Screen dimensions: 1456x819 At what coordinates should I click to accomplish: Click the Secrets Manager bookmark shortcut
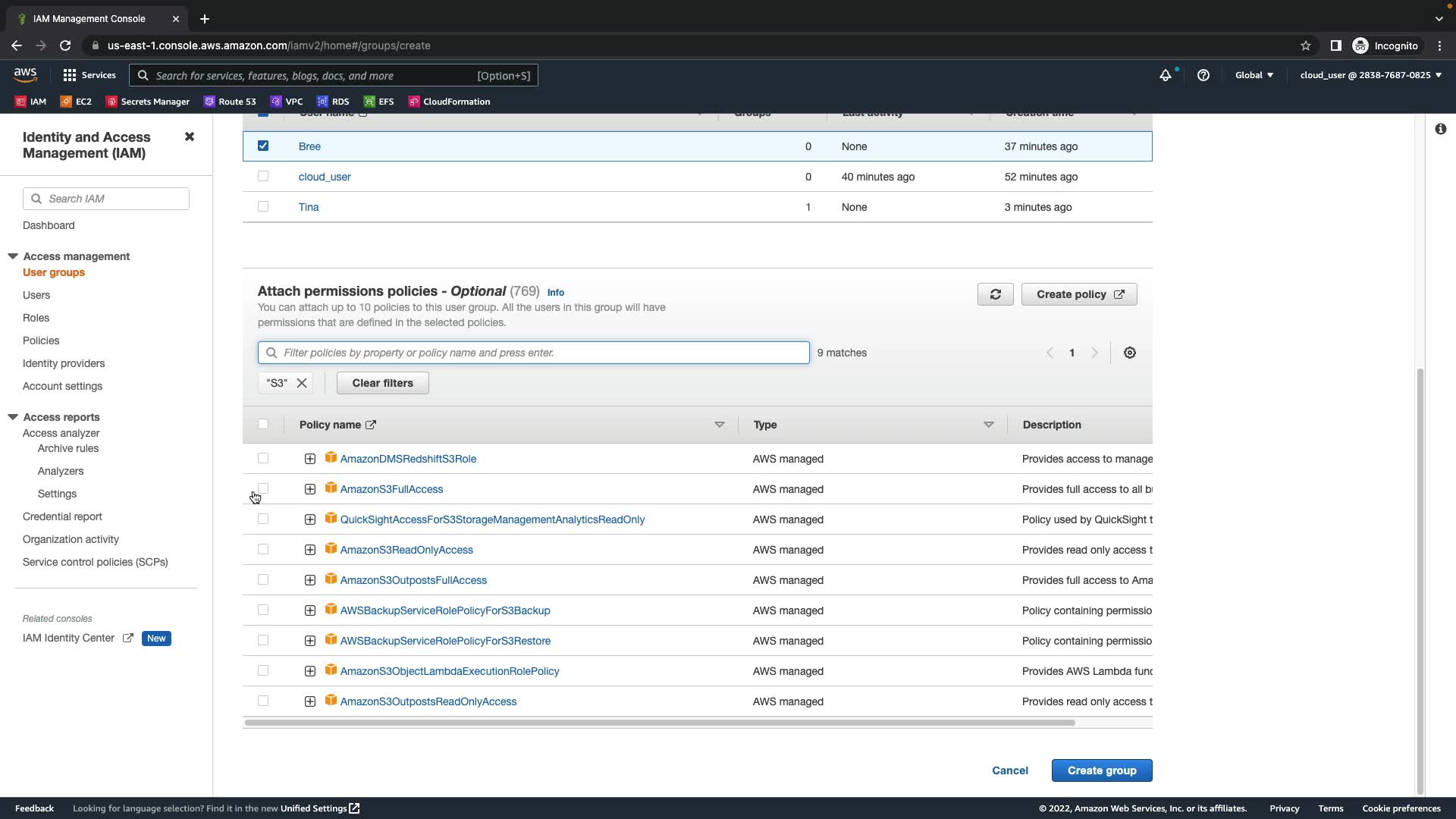pyautogui.click(x=148, y=102)
